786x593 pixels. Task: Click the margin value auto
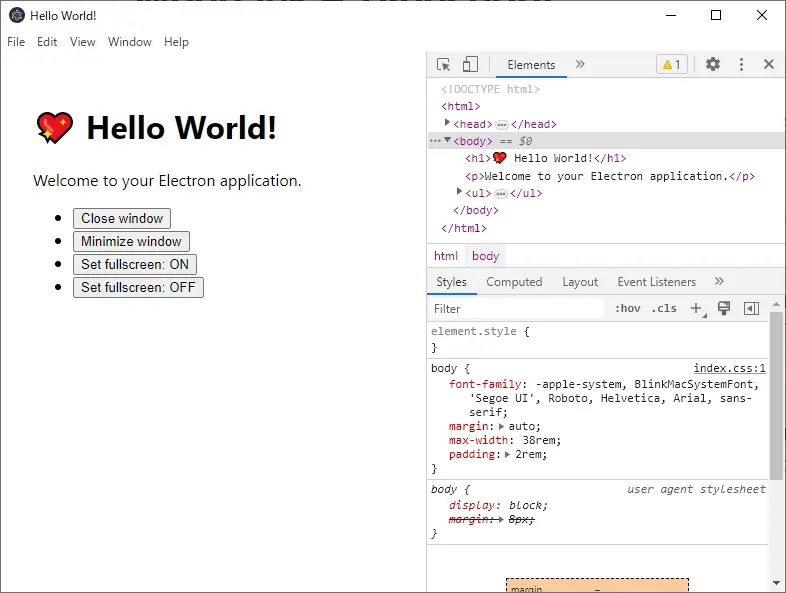(x=521, y=427)
